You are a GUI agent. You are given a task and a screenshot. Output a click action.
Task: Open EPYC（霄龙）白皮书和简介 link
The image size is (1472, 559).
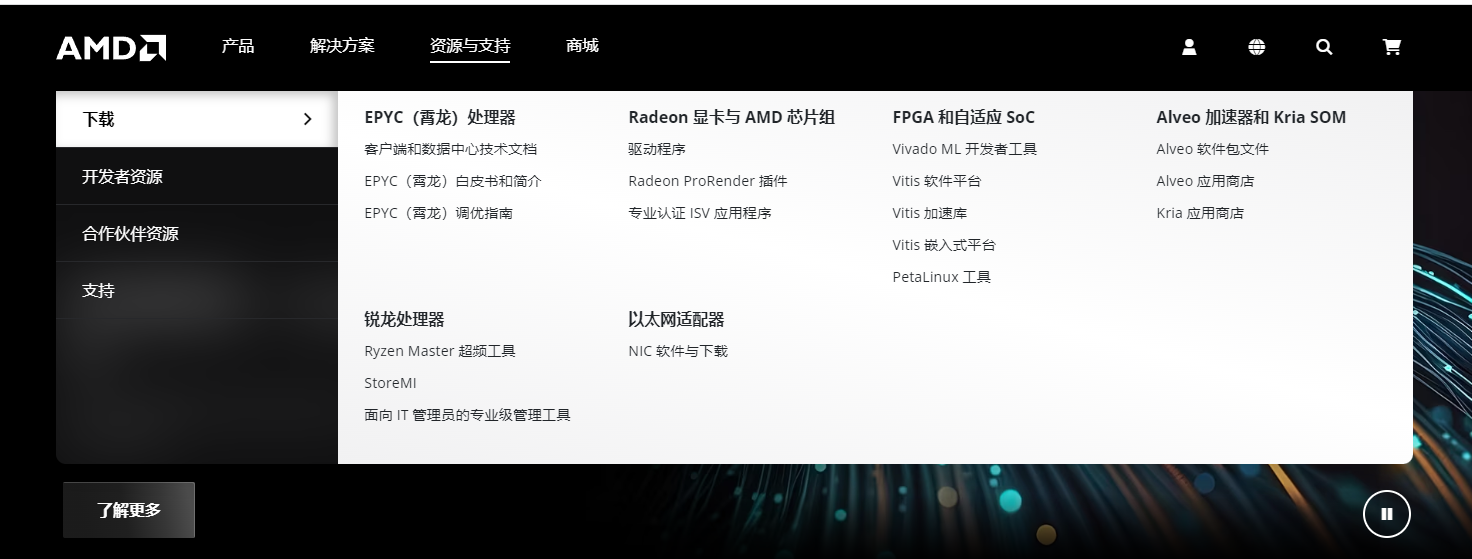pos(453,181)
